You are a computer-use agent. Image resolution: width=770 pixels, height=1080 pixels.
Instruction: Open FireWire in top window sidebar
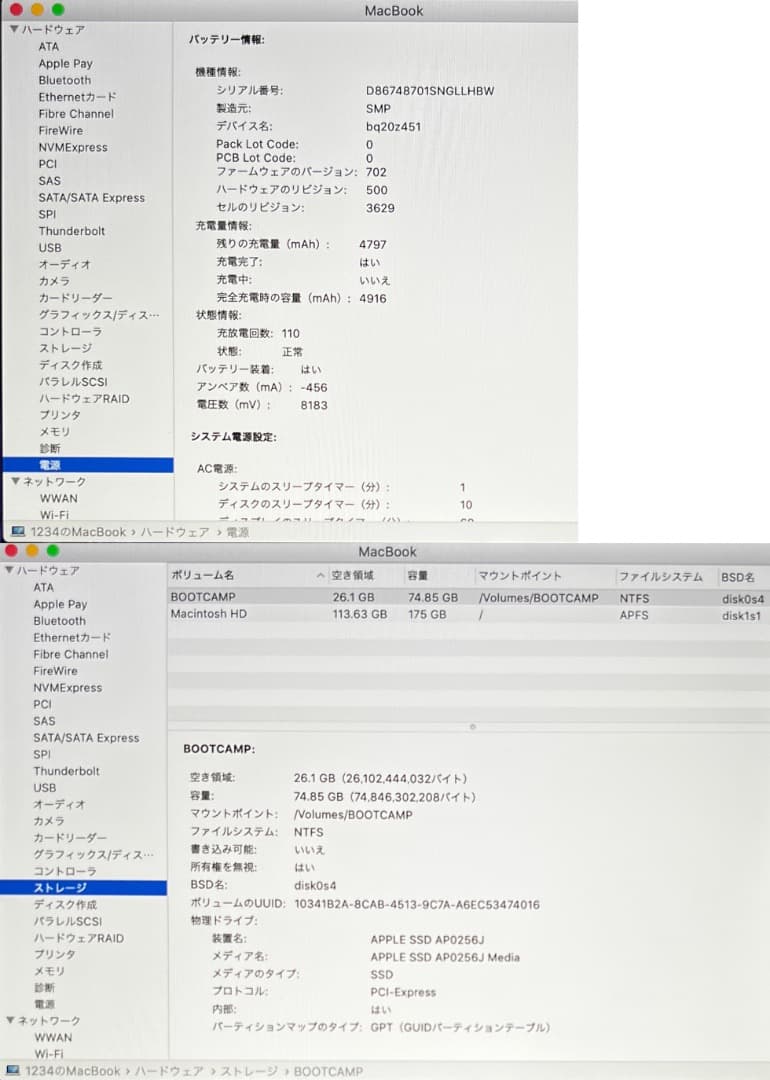pyautogui.click(x=61, y=130)
